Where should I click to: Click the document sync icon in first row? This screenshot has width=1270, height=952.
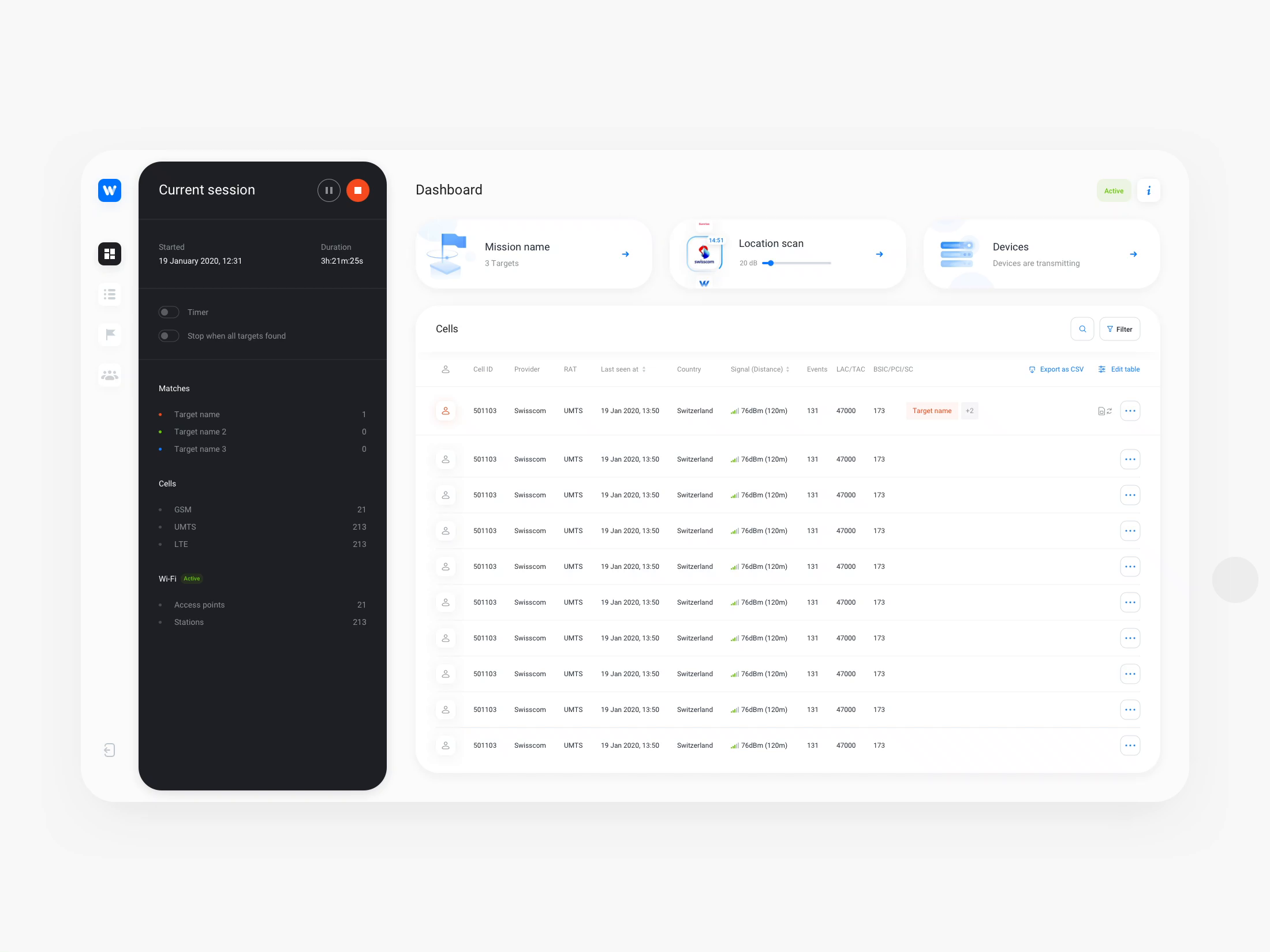(x=1105, y=411)
